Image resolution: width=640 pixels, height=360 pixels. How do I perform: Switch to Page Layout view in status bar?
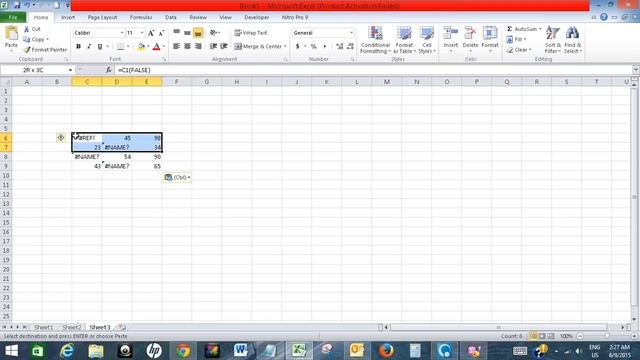(x=542, y=336)
